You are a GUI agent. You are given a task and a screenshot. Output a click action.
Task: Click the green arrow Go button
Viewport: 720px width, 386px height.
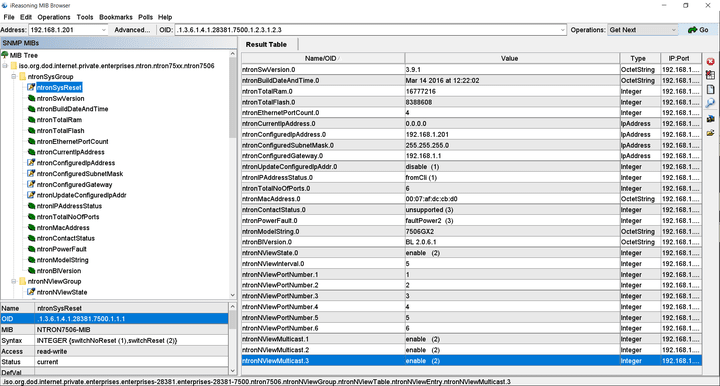698,30
